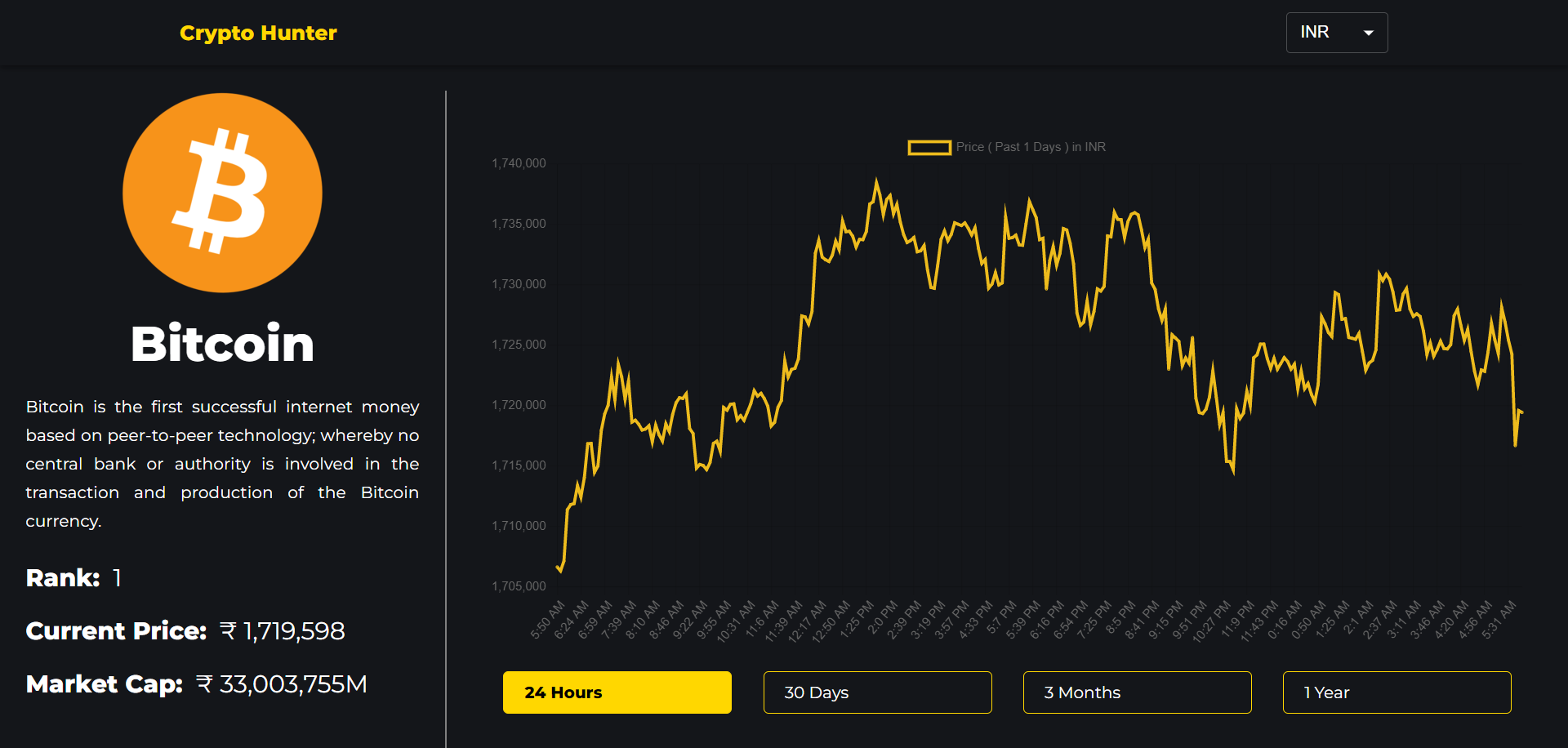
Task: Click the yellow legend rectangle icon
Action: click(x=929, y=147)
